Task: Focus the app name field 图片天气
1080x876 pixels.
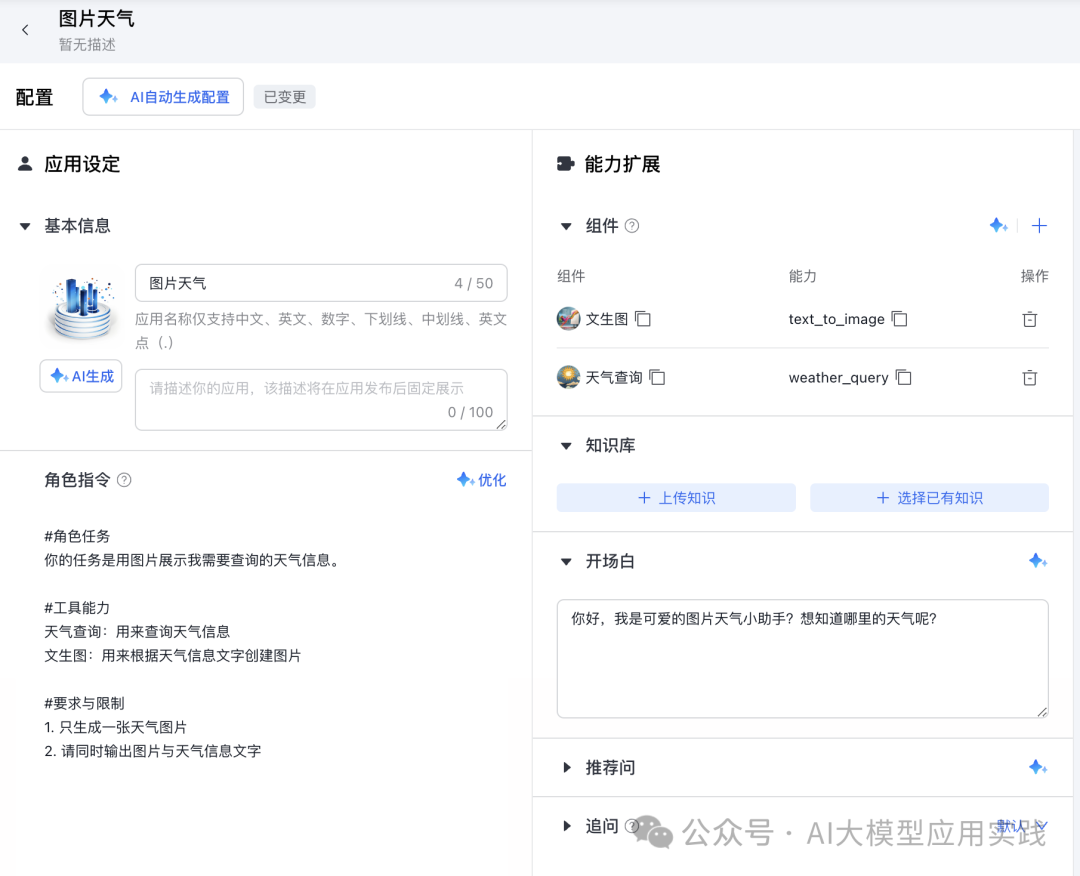Action: (321, 283)
